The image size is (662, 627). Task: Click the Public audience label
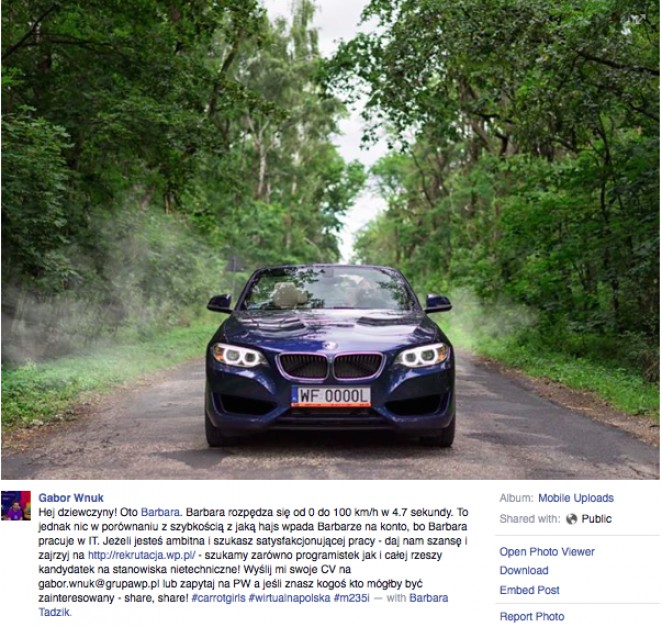(596, 519)
